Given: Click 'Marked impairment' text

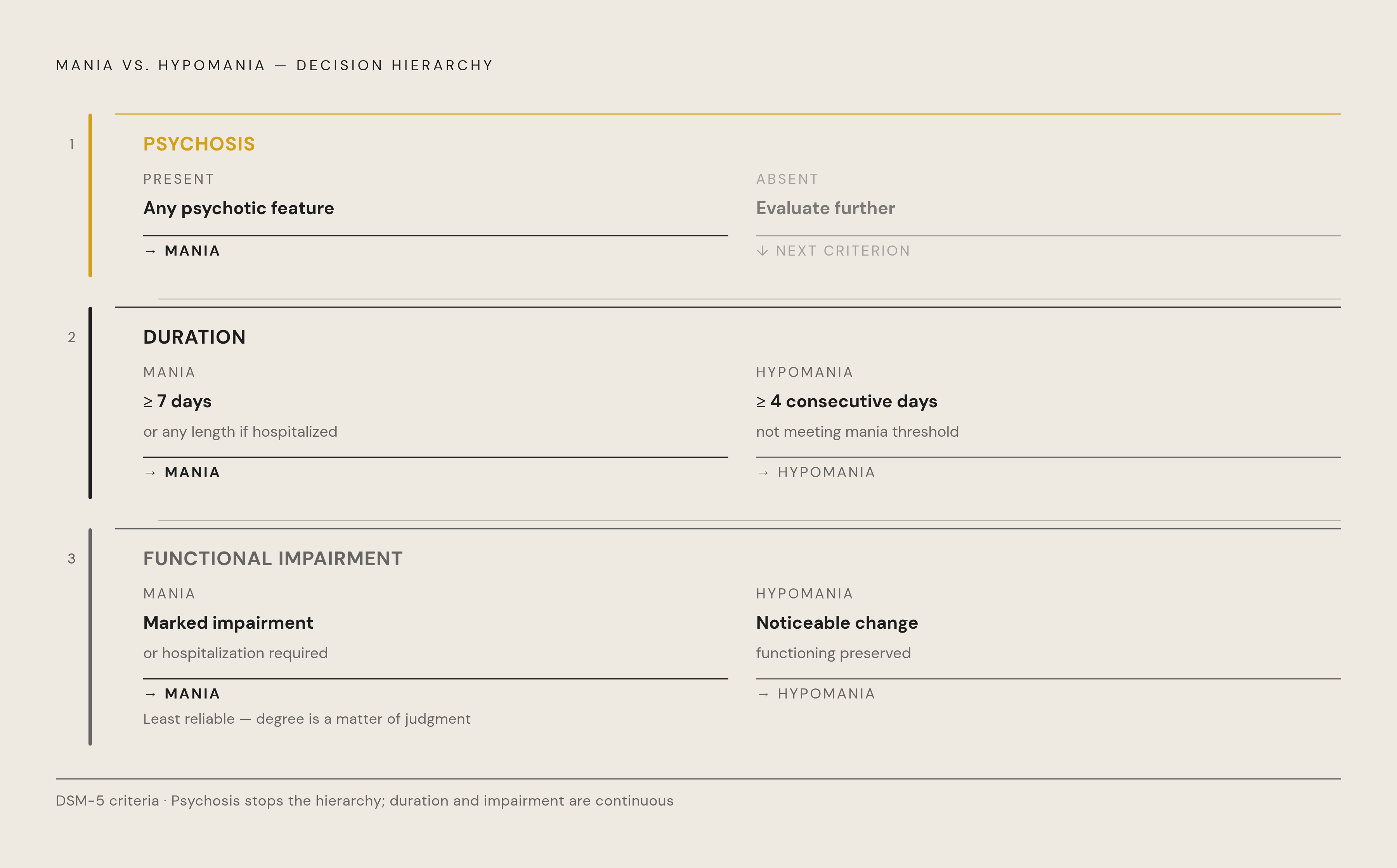Looking at the screenshot, I should [x=228, y=623].
